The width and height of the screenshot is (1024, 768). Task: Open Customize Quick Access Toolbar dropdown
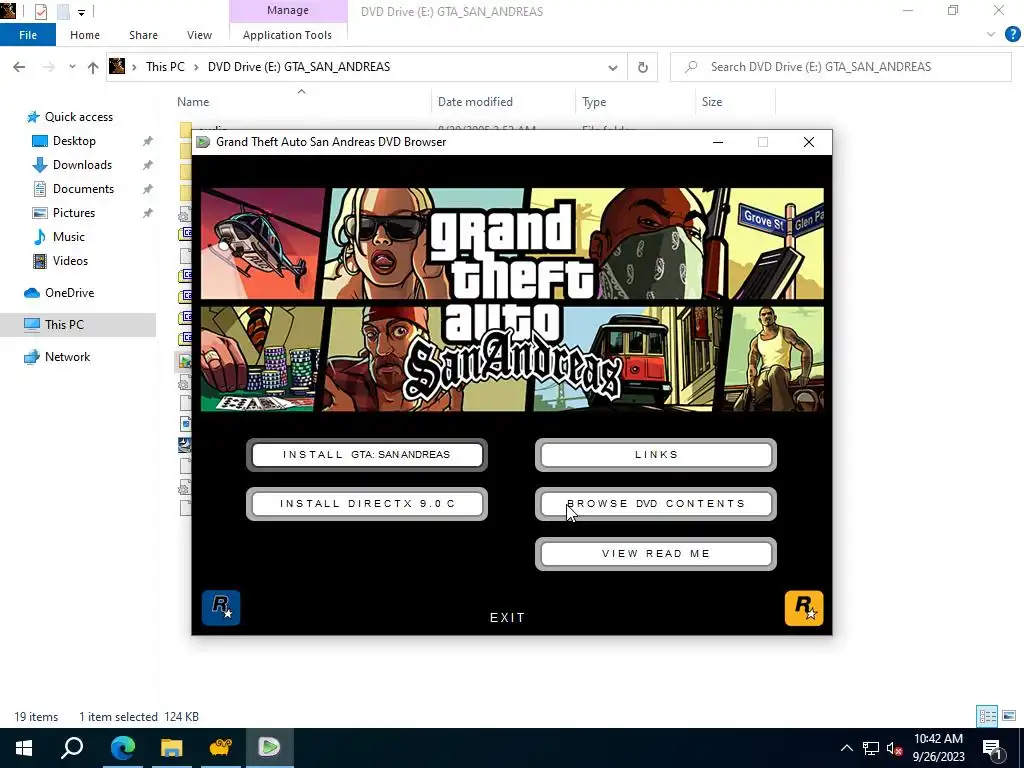coord(82,12)
